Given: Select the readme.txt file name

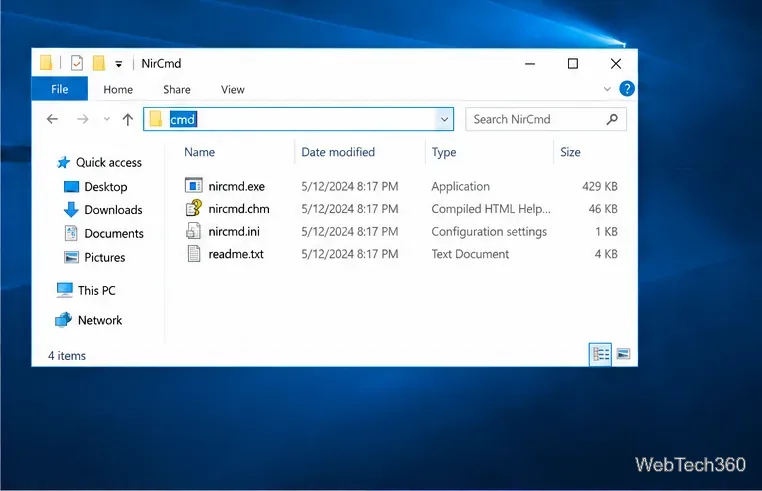Looking at the screenshot, I should 236,254.
